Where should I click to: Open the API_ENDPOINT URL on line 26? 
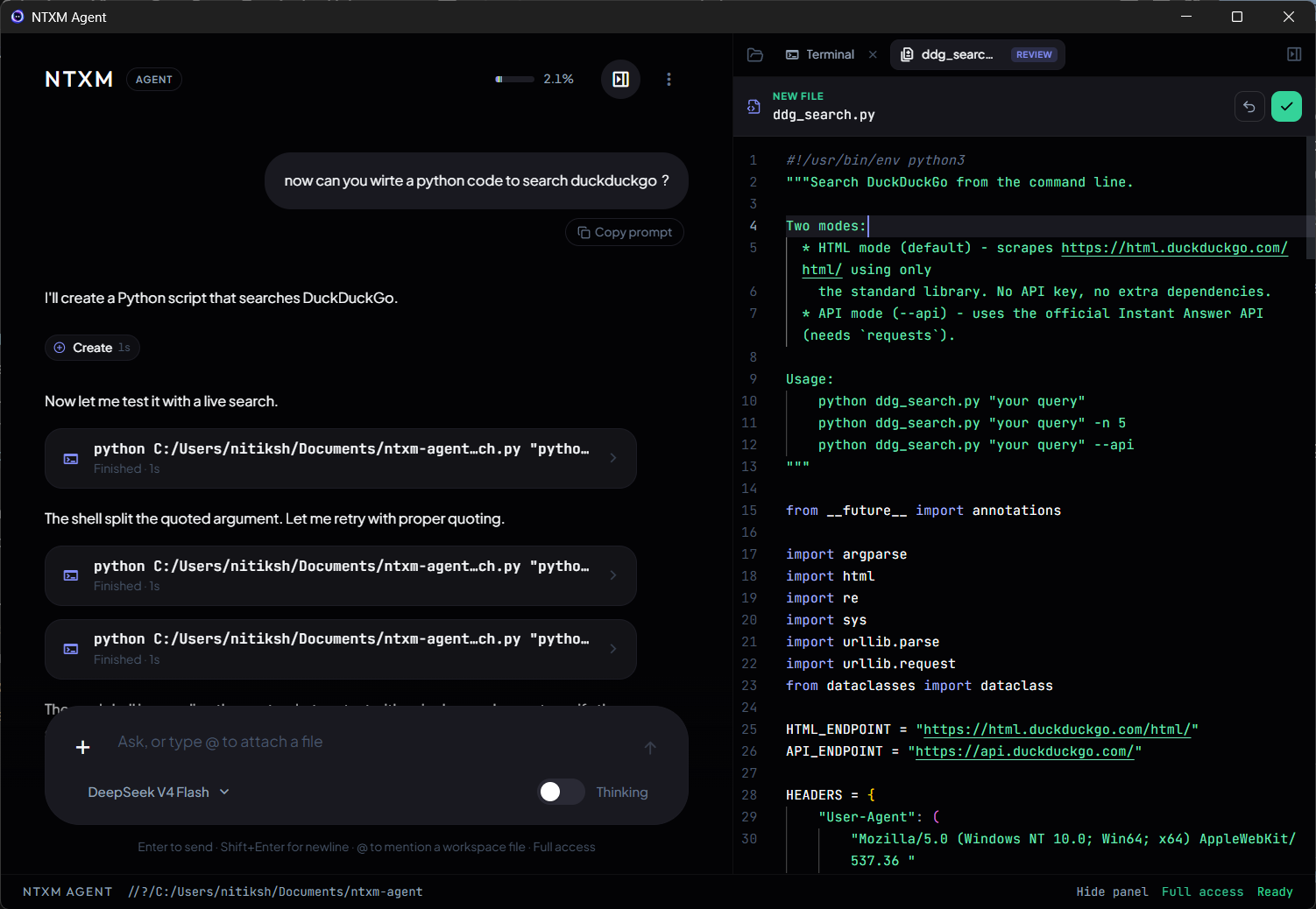[x=1024, y=751]
